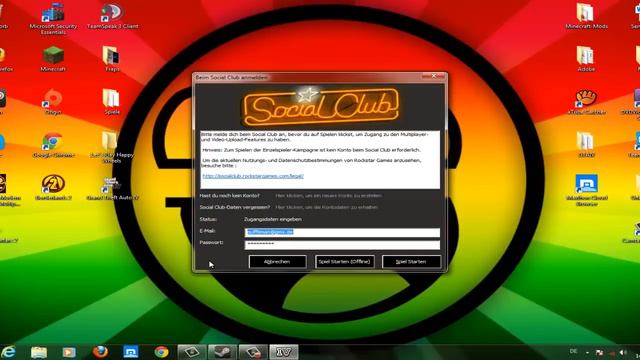Launch the Origin desktop shortcut
Screen dimensions: 640x360
[53, 102]
